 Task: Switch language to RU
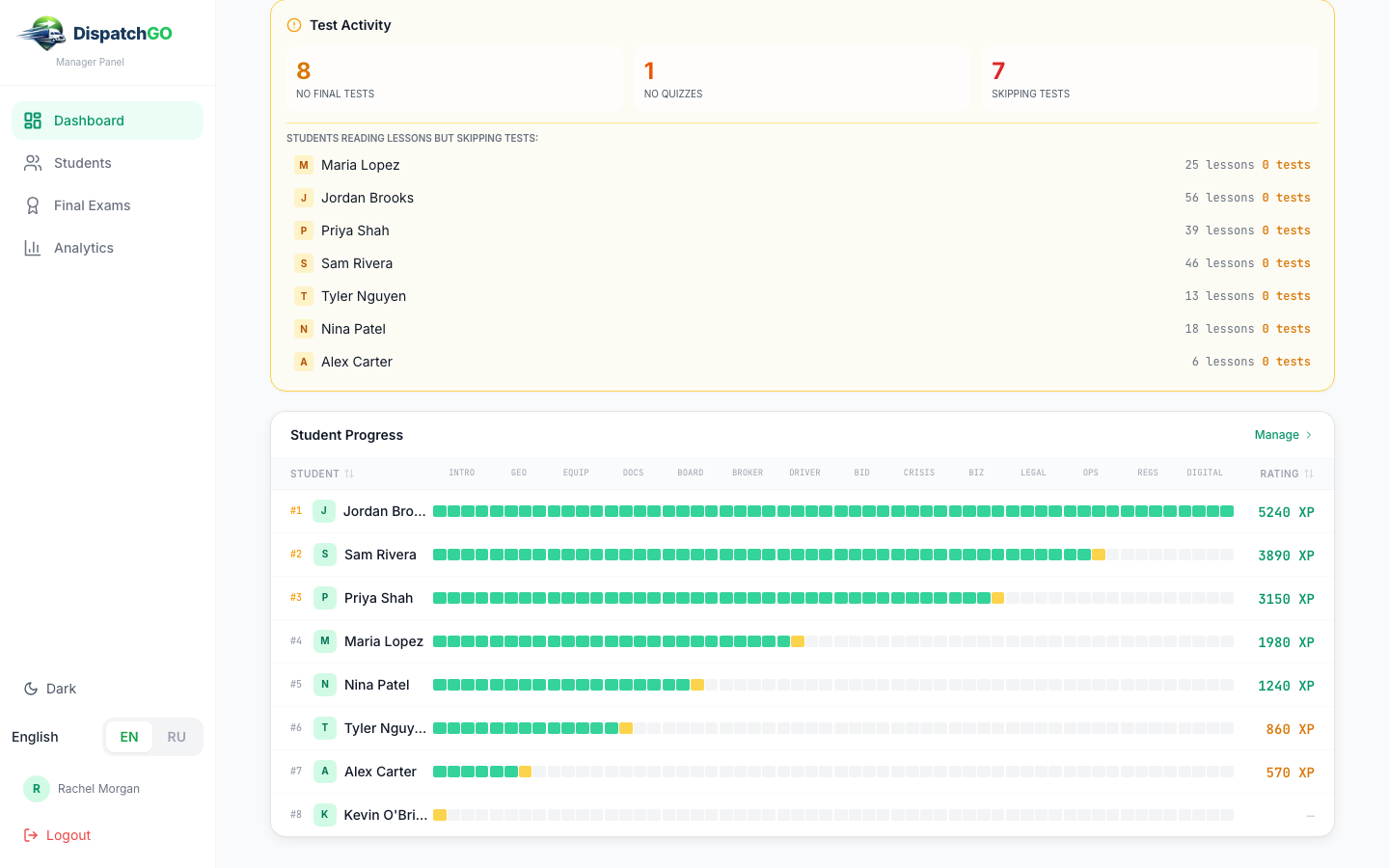[177, 737]
